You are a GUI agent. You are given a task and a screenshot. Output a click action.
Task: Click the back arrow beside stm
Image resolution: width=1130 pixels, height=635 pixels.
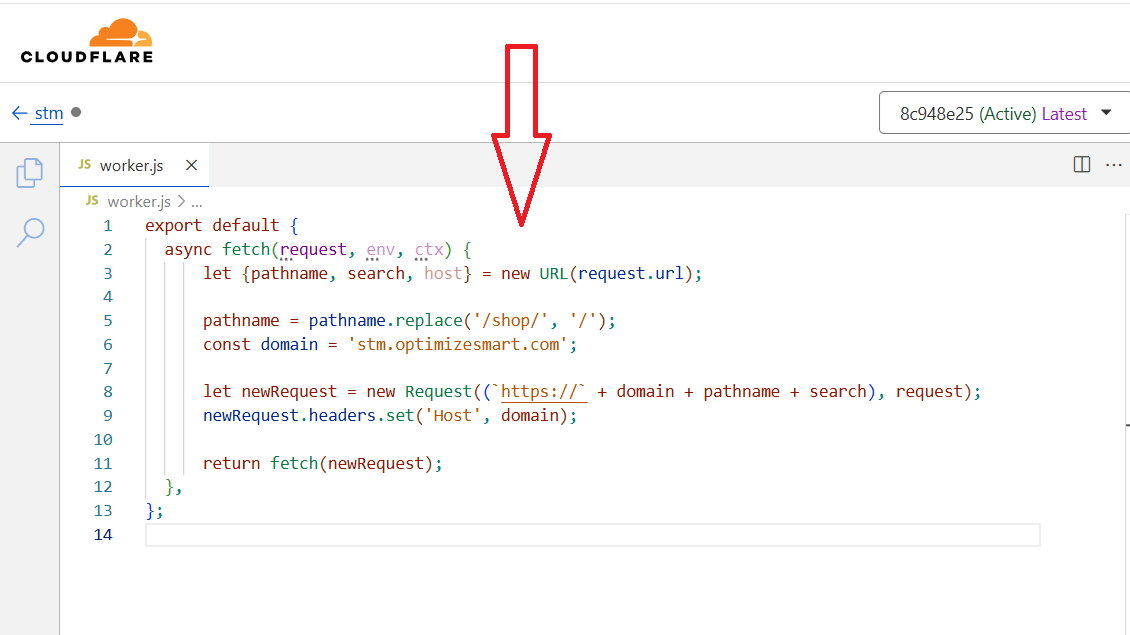coord(19,113)
